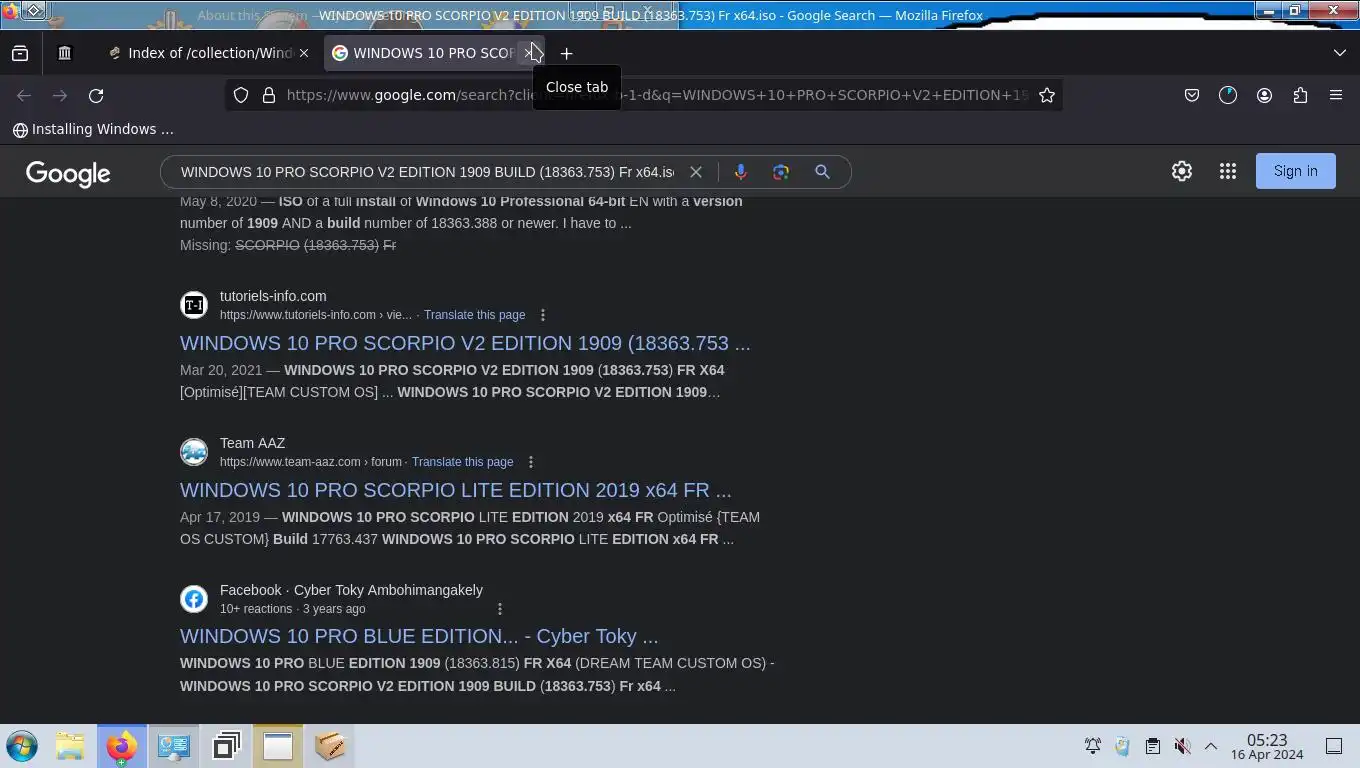Open the computer monitor taskbar app
This screenshot has width=1360, height=768.
[x=174, y=746]
